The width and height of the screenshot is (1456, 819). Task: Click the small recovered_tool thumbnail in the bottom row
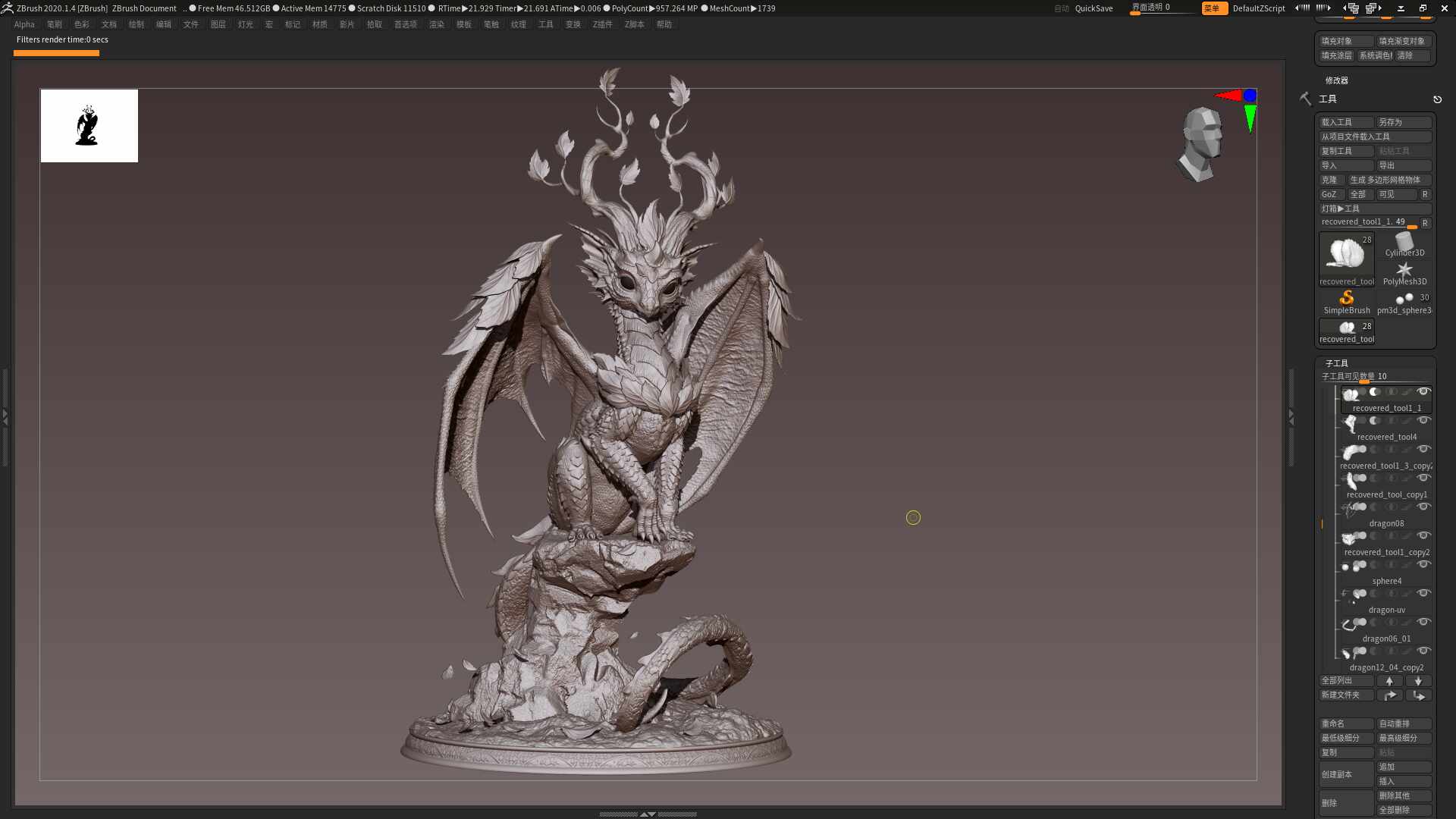(1347, 331)
